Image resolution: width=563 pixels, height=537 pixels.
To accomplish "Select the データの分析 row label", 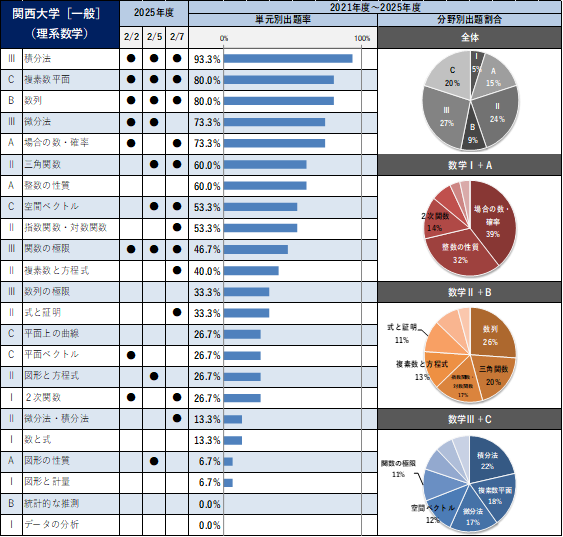I will pos(52,524).
